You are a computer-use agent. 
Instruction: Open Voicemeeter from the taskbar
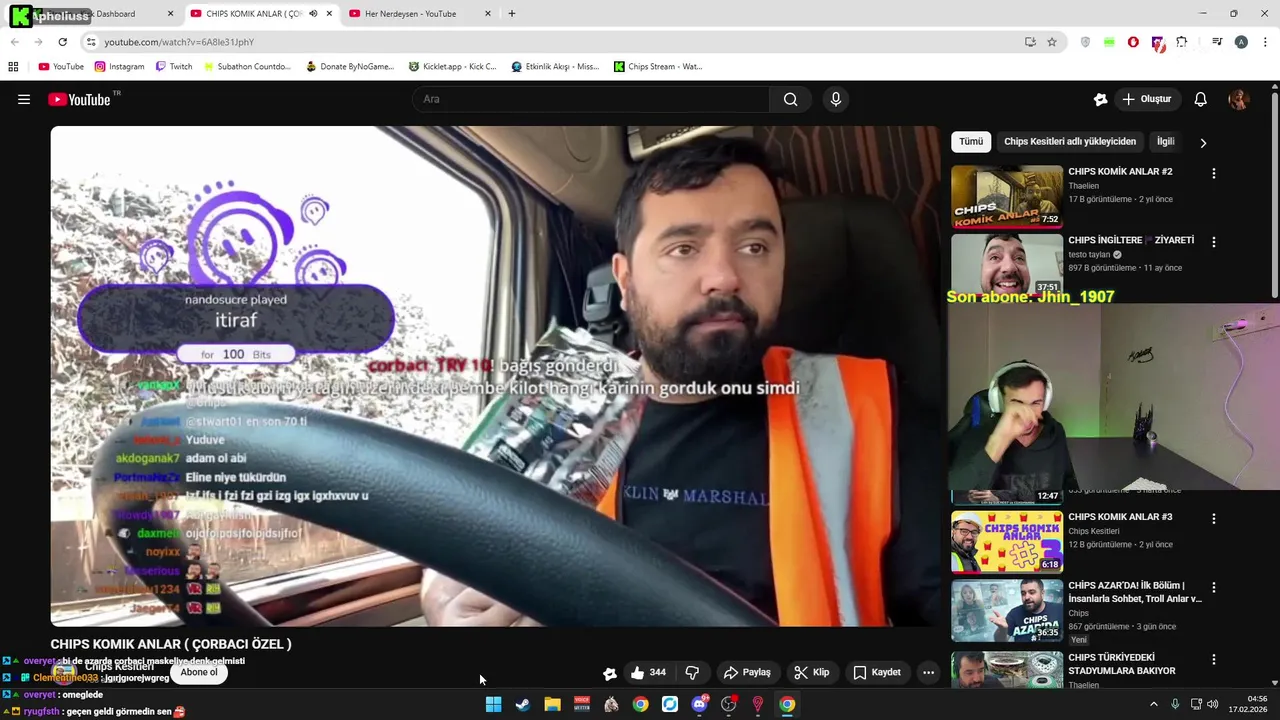[x=582, y=704]
